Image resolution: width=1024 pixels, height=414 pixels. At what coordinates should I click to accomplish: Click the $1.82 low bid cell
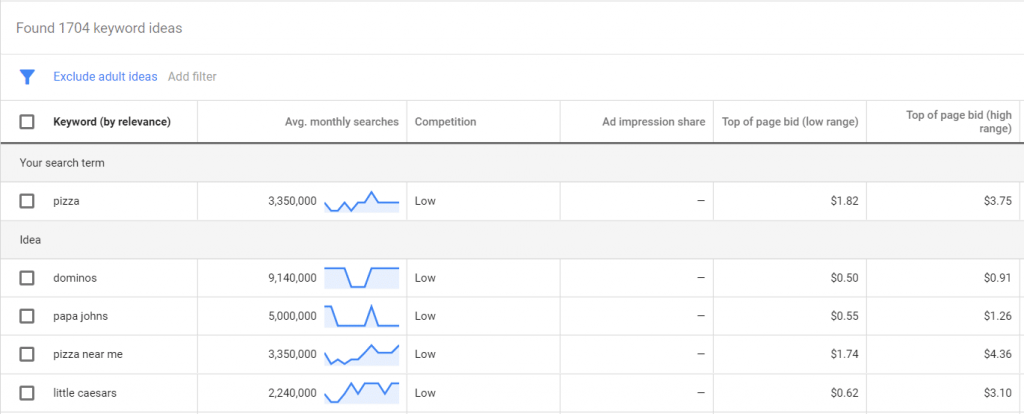844,201
